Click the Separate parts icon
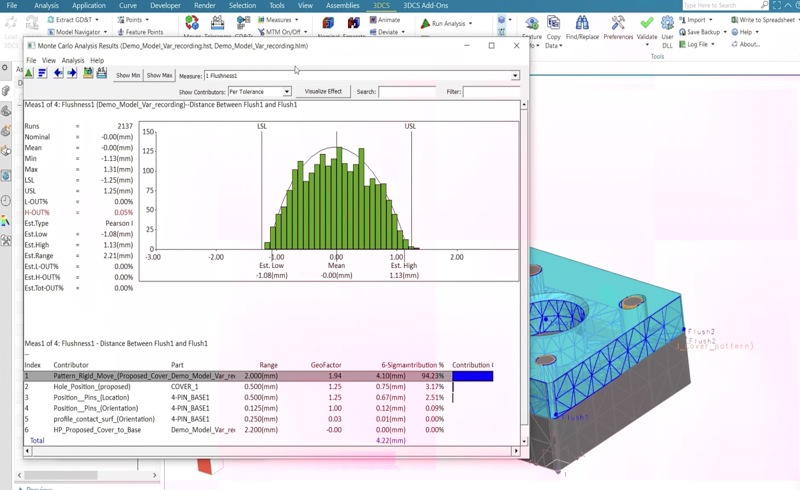This screenshot has width=800, height=490. [x=353, y=23]
